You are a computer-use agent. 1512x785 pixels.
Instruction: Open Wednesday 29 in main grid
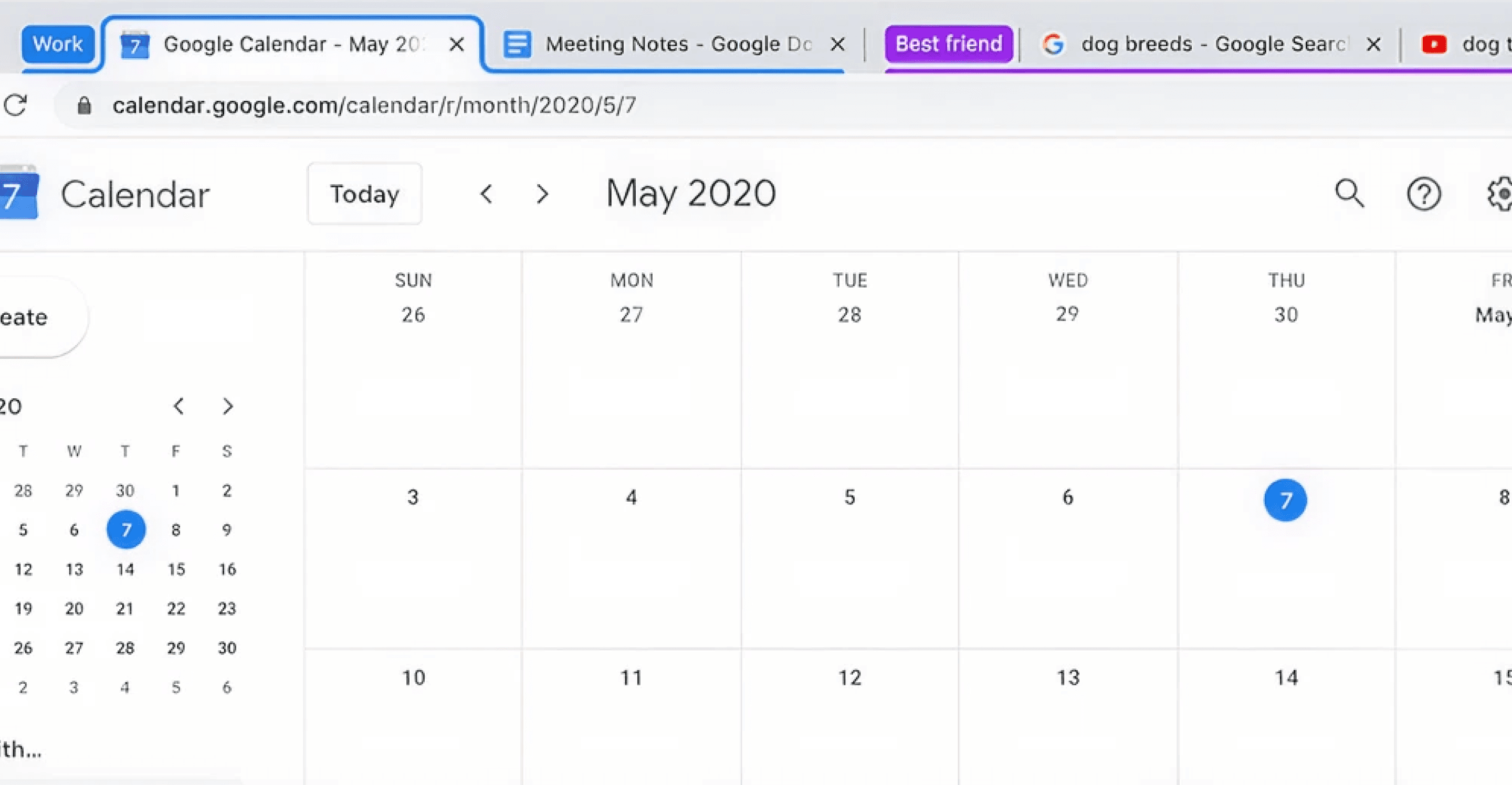click(1068, 314)
